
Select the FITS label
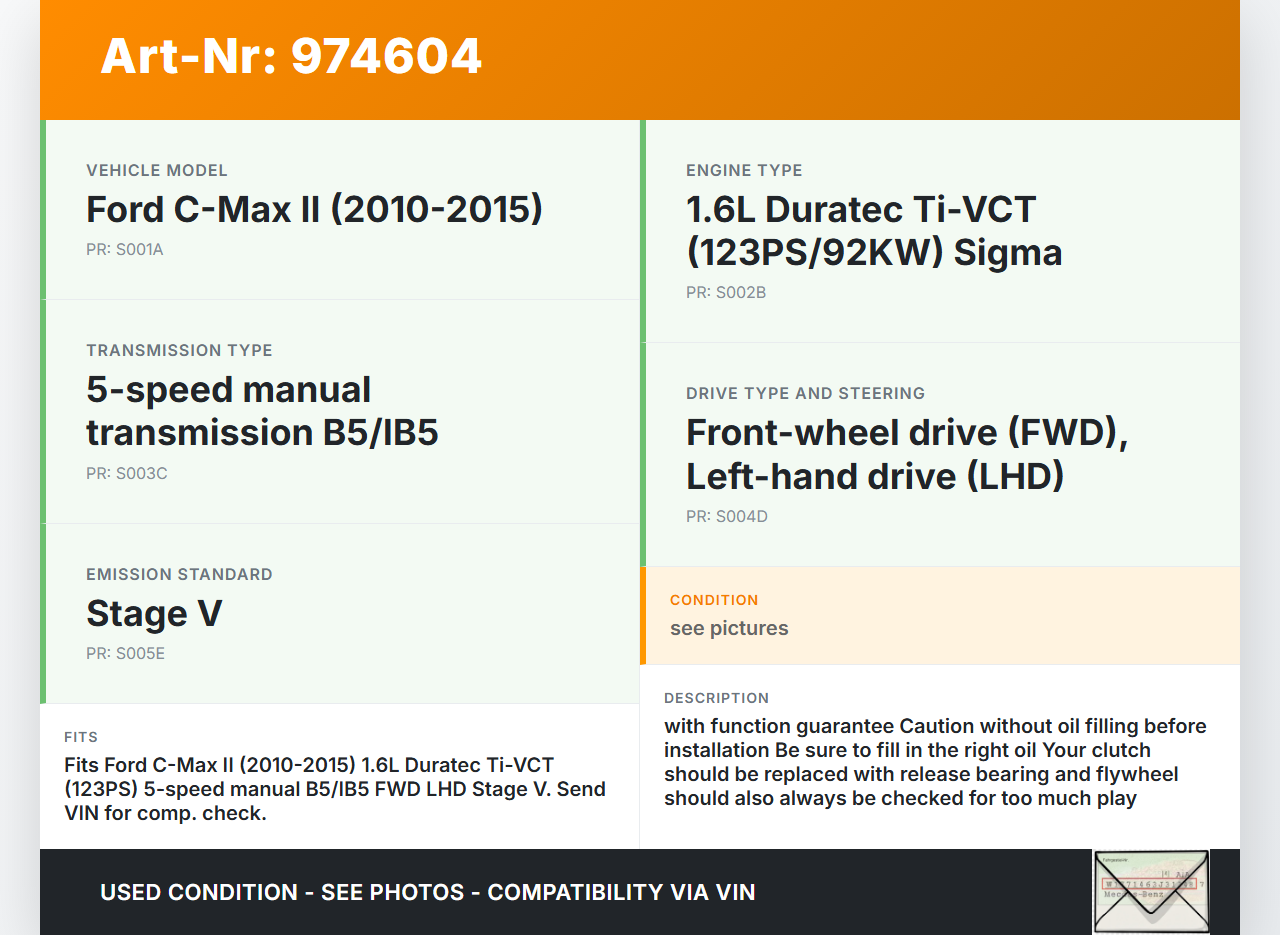(81, 737)
